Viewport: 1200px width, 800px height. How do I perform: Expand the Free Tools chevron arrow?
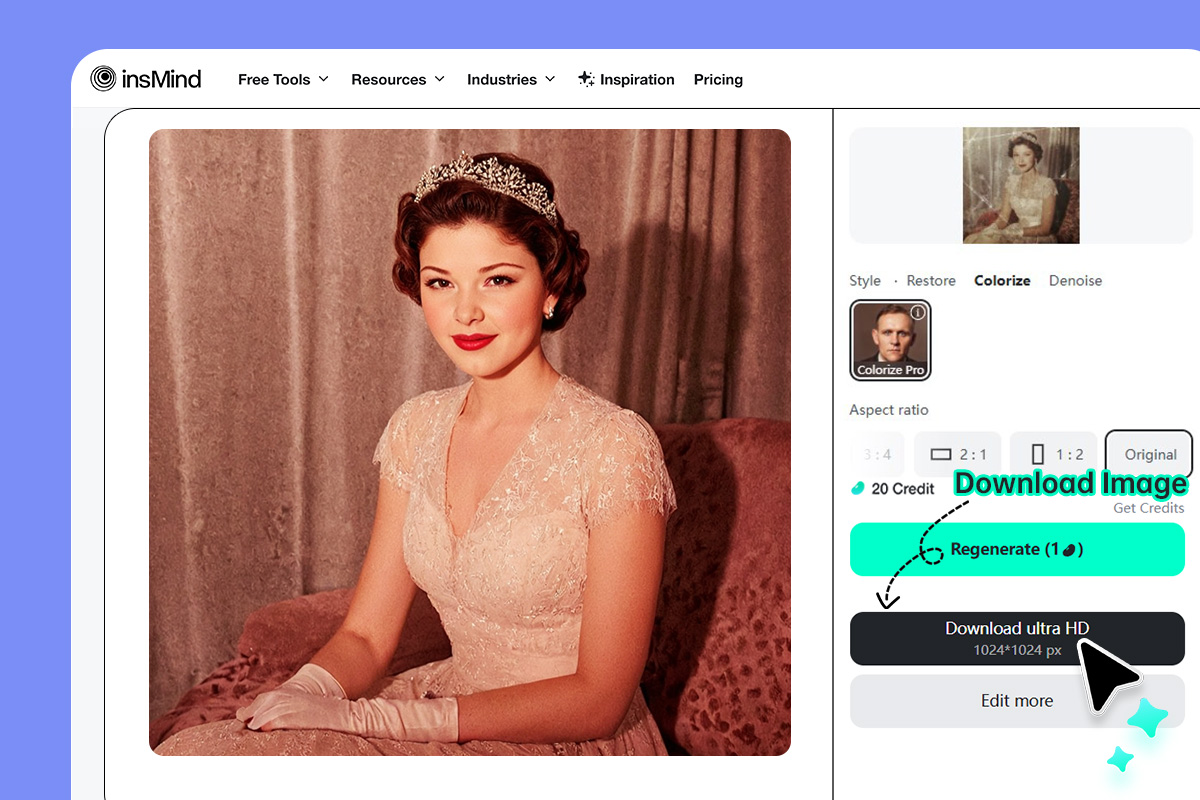point(323,79)
